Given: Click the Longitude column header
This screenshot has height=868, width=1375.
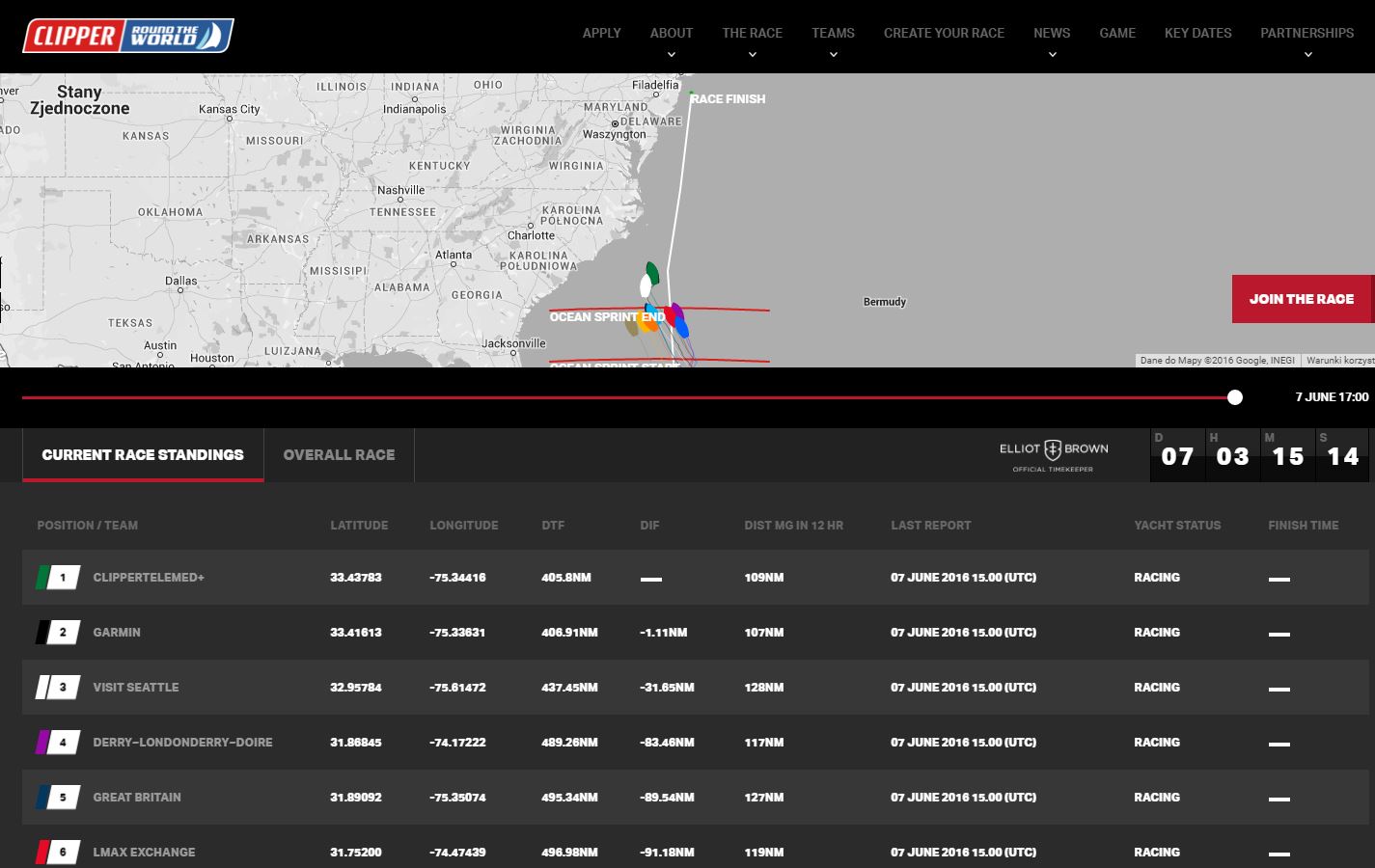Looking at the screenshot, I should pos(464,526).
